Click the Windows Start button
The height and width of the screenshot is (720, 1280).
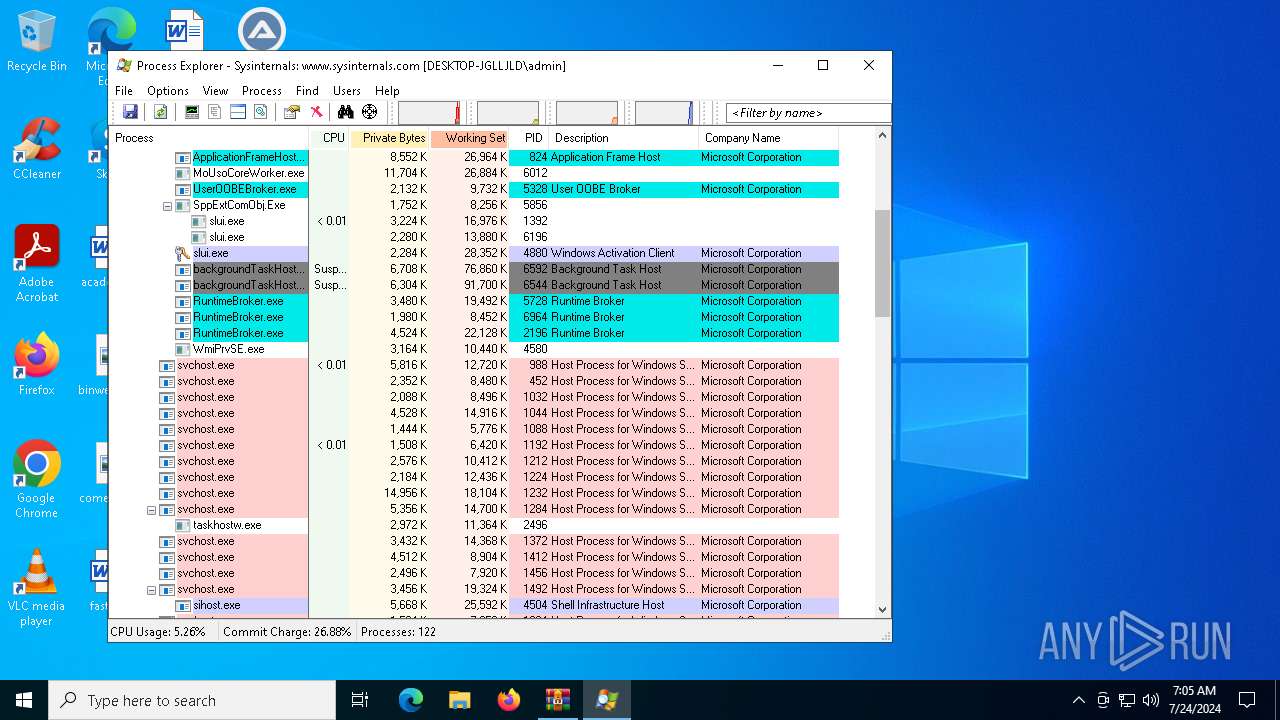click(x=24, y=700)
